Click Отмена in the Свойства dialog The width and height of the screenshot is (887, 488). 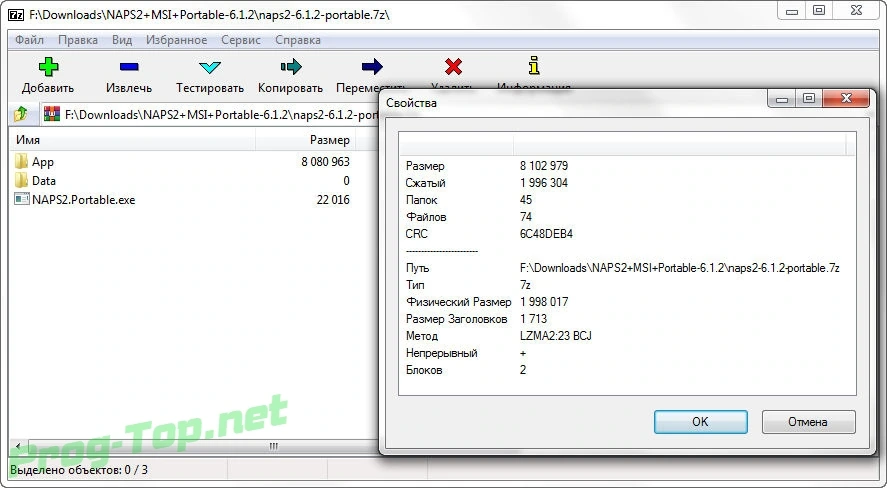click(808, 422)
